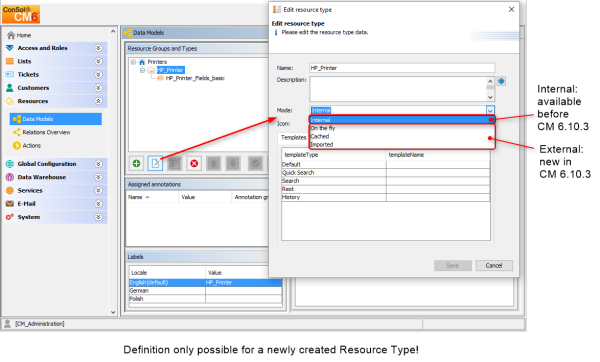
Task: Collapse the Printers tree node
Action: [x=133, y=62]
